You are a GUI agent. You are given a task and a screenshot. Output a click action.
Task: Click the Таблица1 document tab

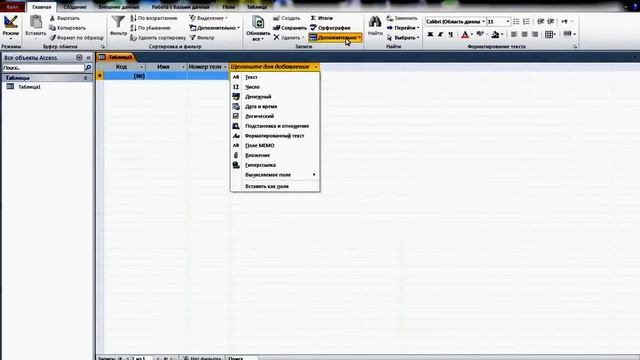click(117, 57)
